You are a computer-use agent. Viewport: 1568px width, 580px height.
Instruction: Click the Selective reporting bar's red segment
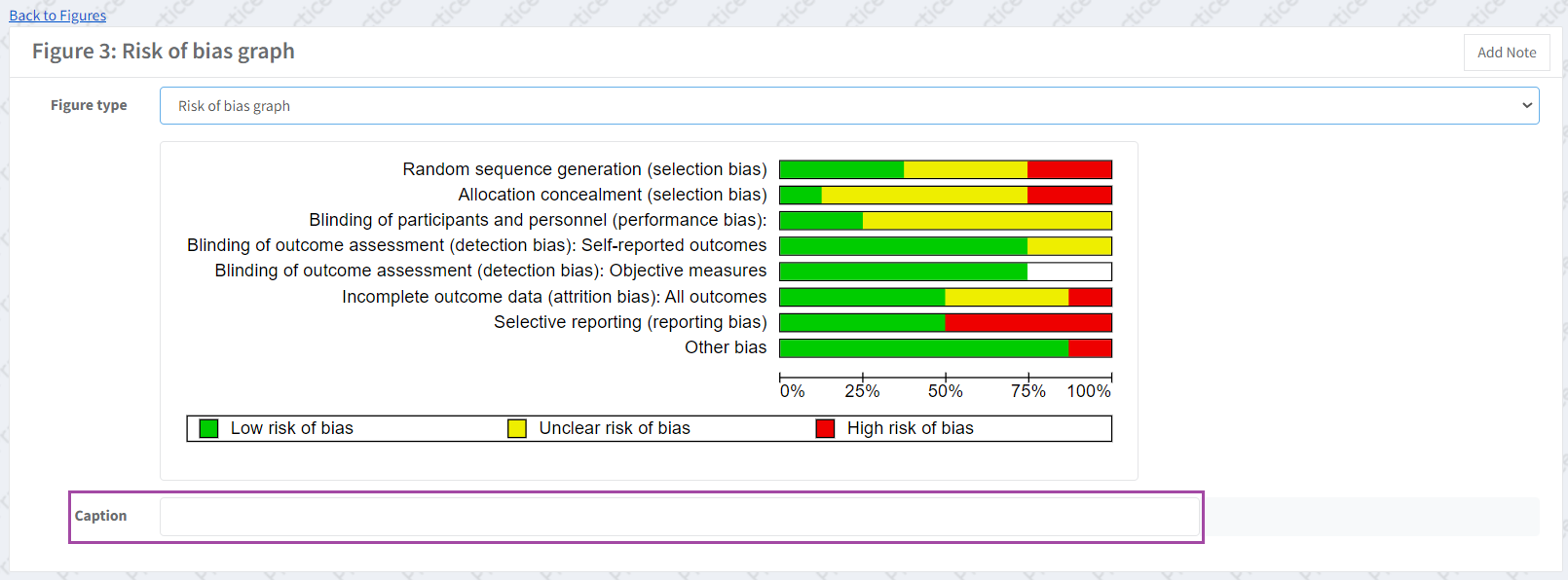click(x=1027, y=322)
